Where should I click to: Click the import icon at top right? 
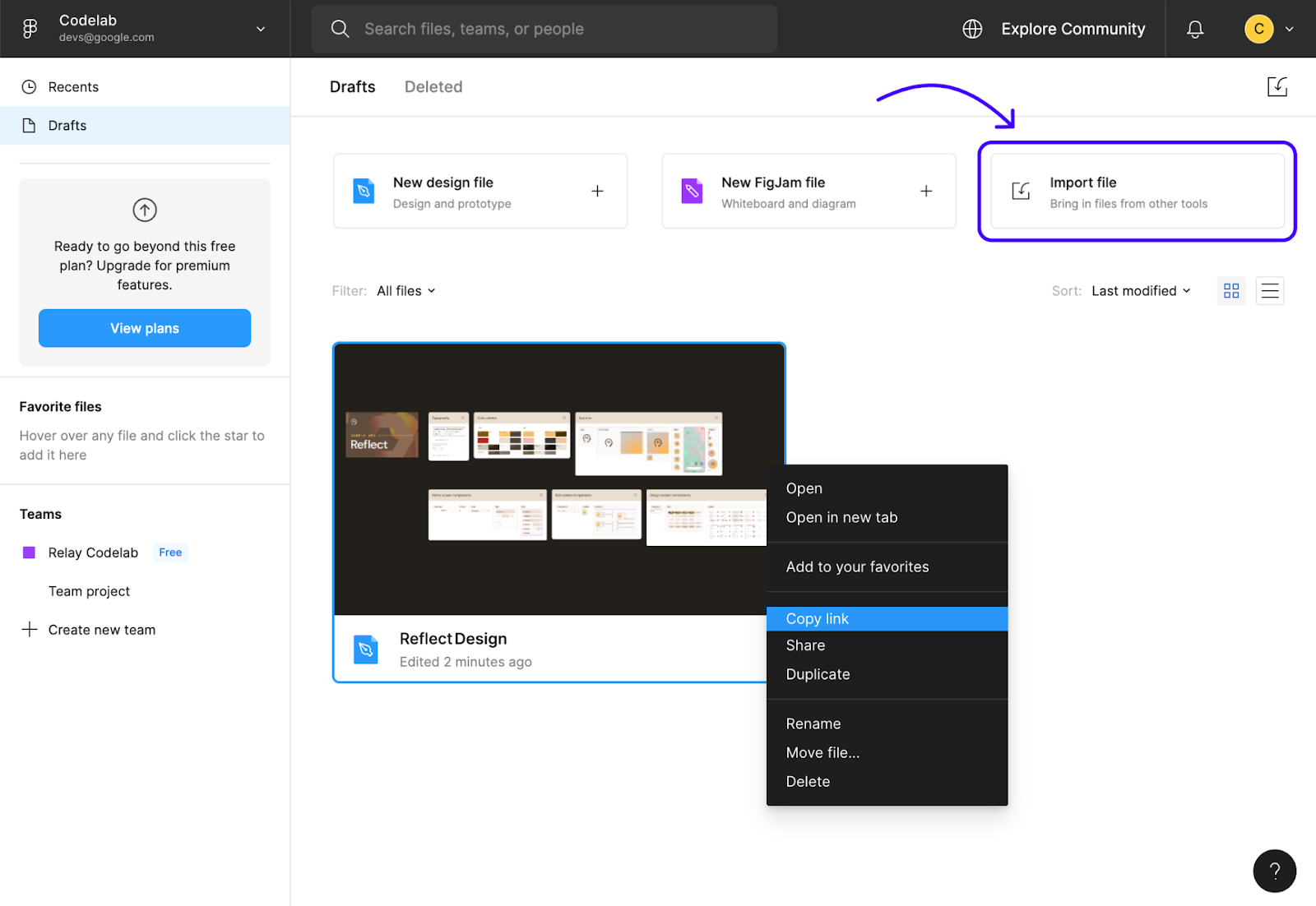pyautogui.click(x=1277, y=87)
